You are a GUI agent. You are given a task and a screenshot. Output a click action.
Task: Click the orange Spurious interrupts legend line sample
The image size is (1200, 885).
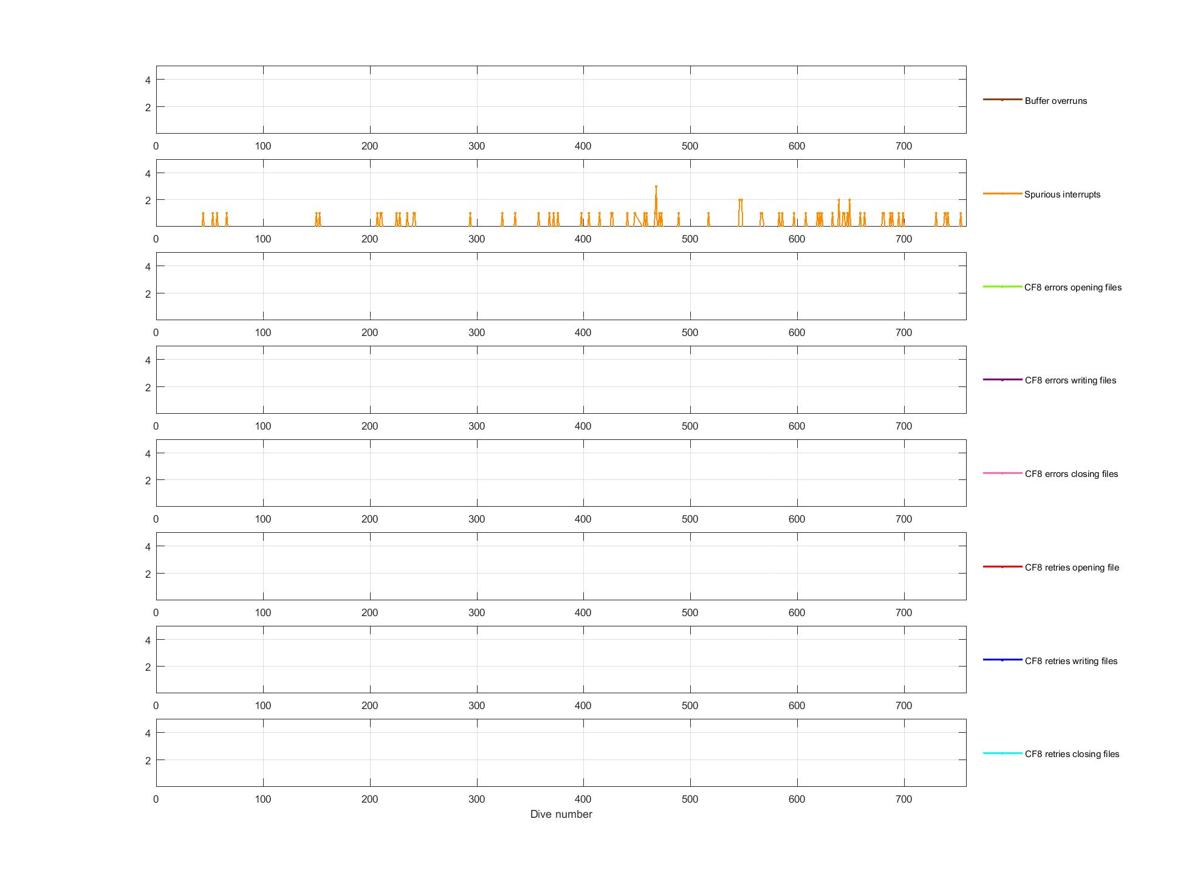1002,193
